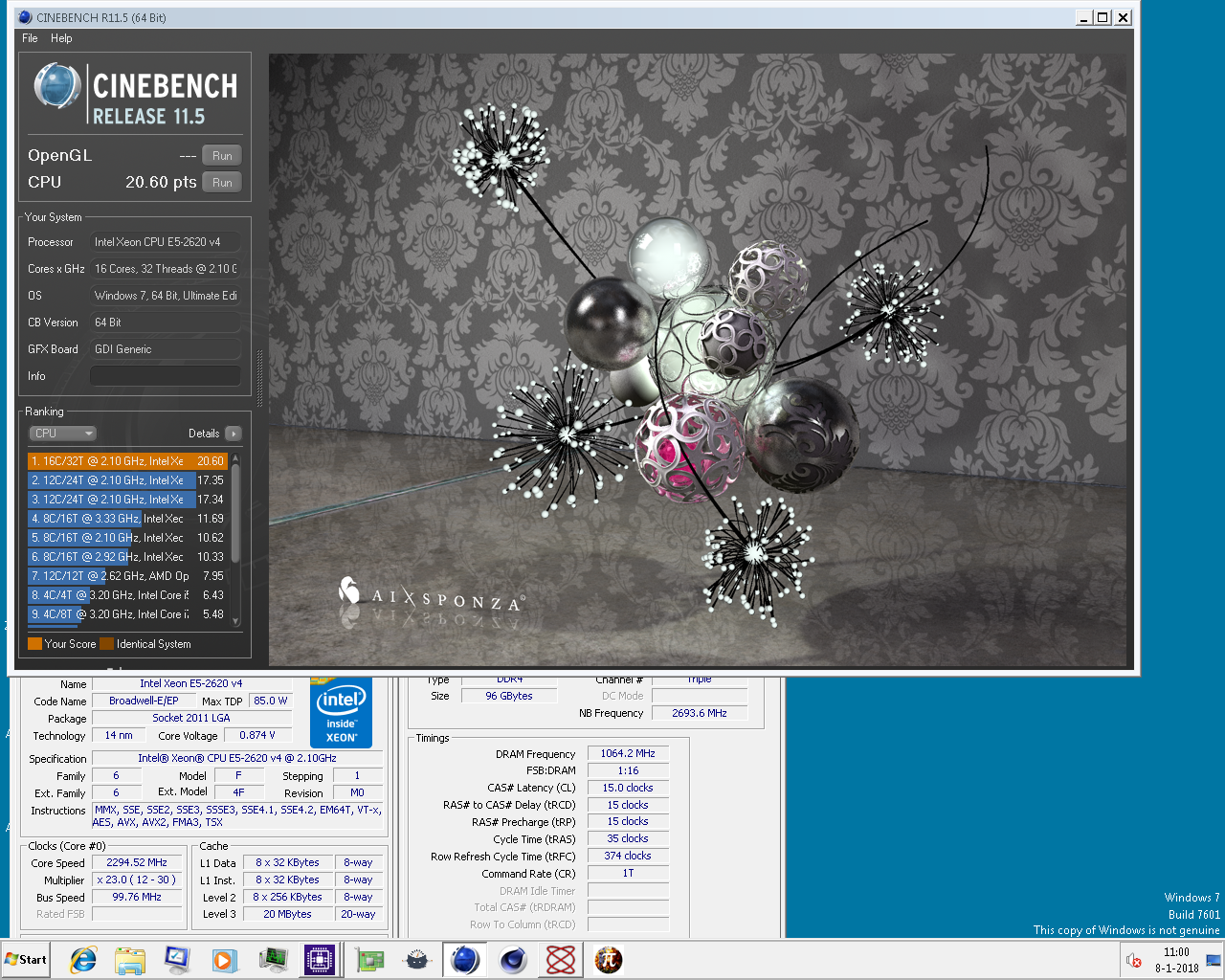Image resolution: width=1225 pixels, height=980 pixels.
Task: Click the brown Identical System legend swatch
Action: coord(106,644)
